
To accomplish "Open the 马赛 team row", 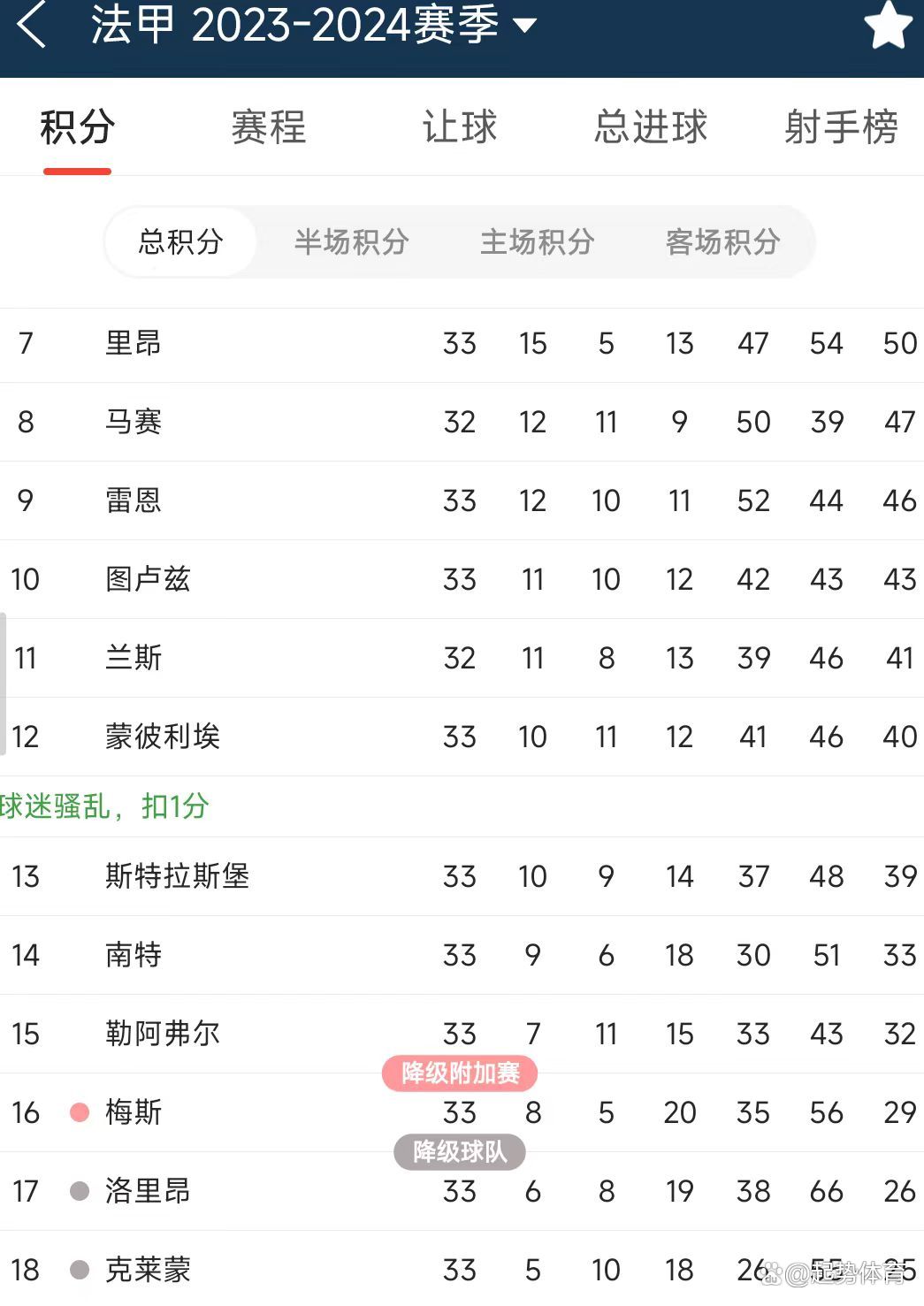I will click(x=462, y=422).
